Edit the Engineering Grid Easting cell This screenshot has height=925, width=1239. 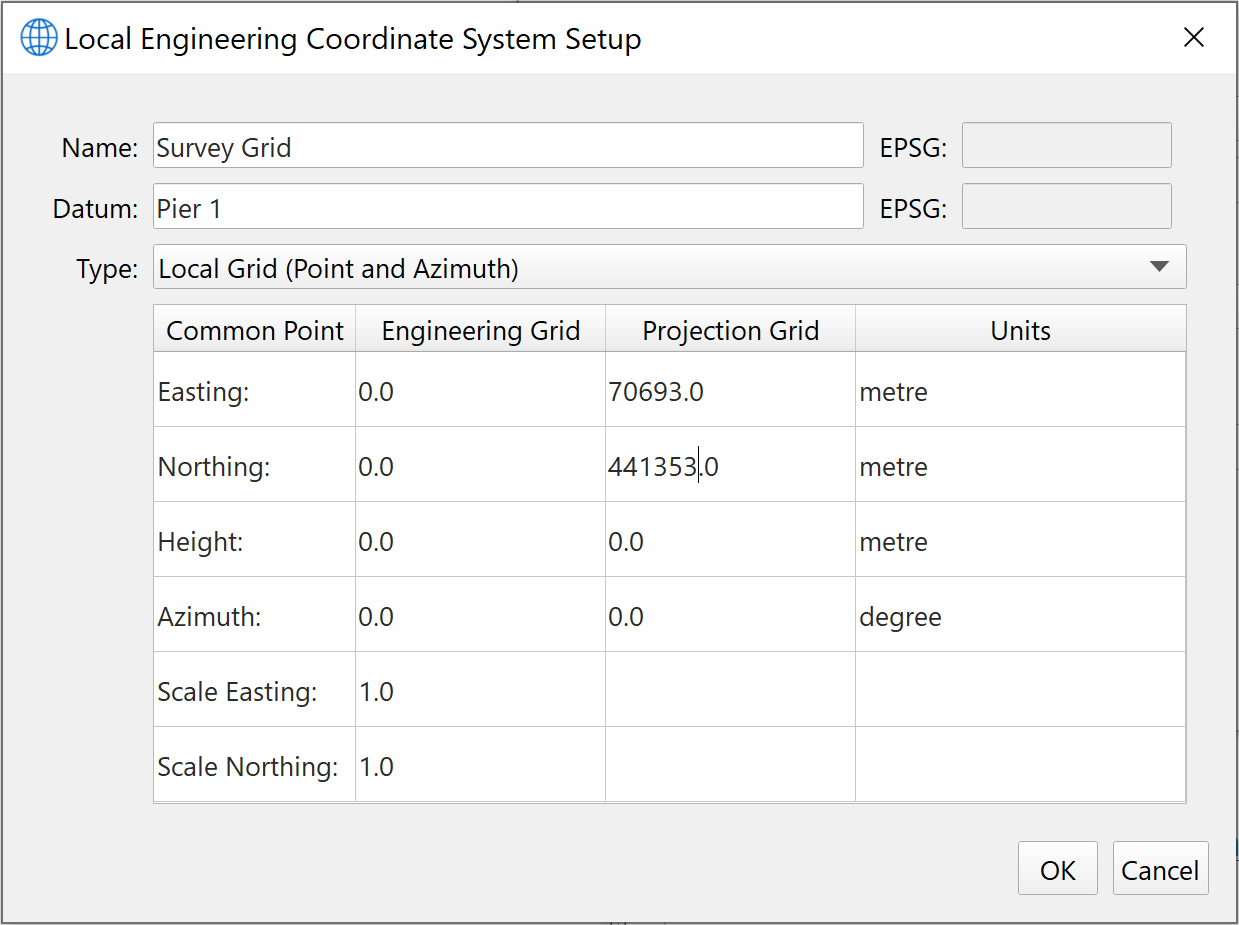coord(479,391)
